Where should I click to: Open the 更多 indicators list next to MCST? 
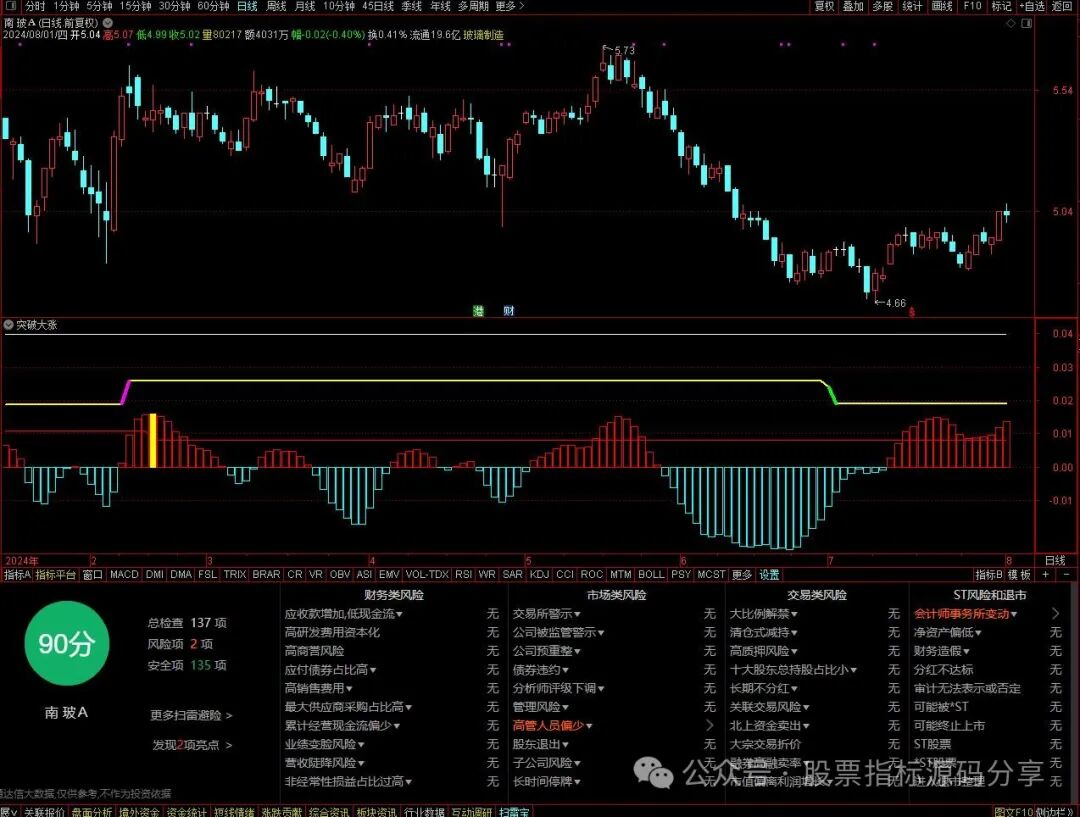pos(742,574)
